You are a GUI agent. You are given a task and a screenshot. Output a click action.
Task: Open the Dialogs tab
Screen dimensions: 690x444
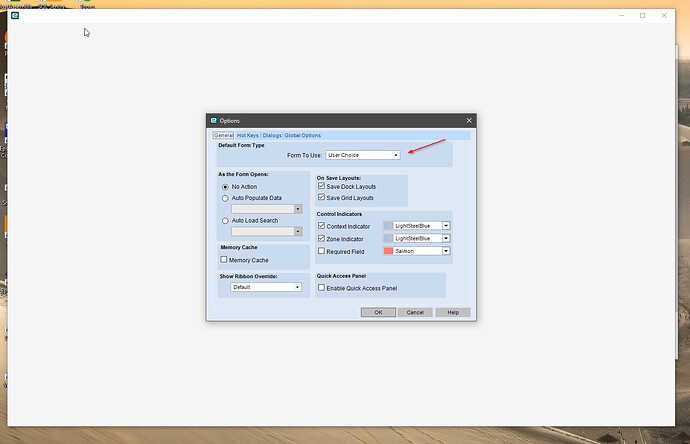click(272, 136)
